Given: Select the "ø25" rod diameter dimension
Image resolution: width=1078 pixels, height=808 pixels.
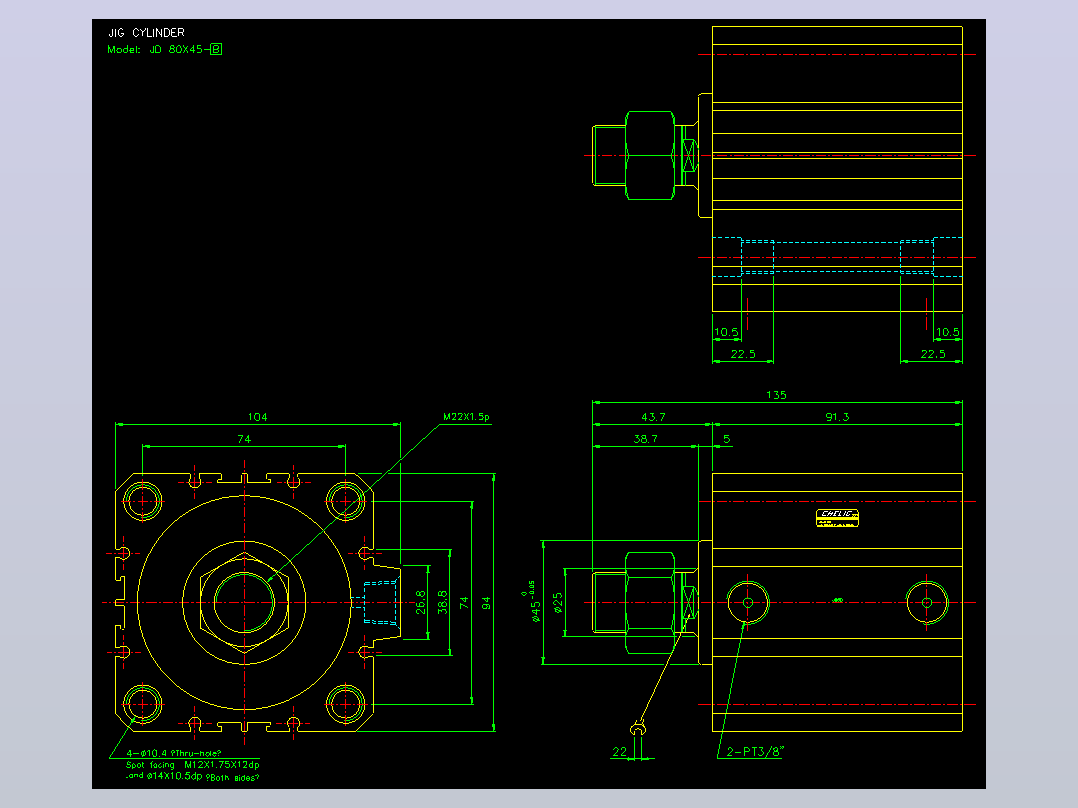Looking at the screenshot, I should pos(558,602).
